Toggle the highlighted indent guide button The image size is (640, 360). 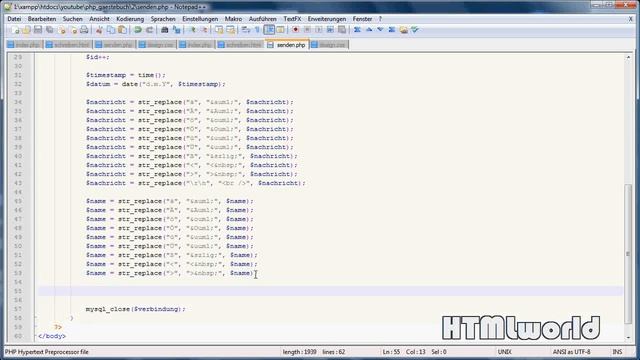click(269, 30)
